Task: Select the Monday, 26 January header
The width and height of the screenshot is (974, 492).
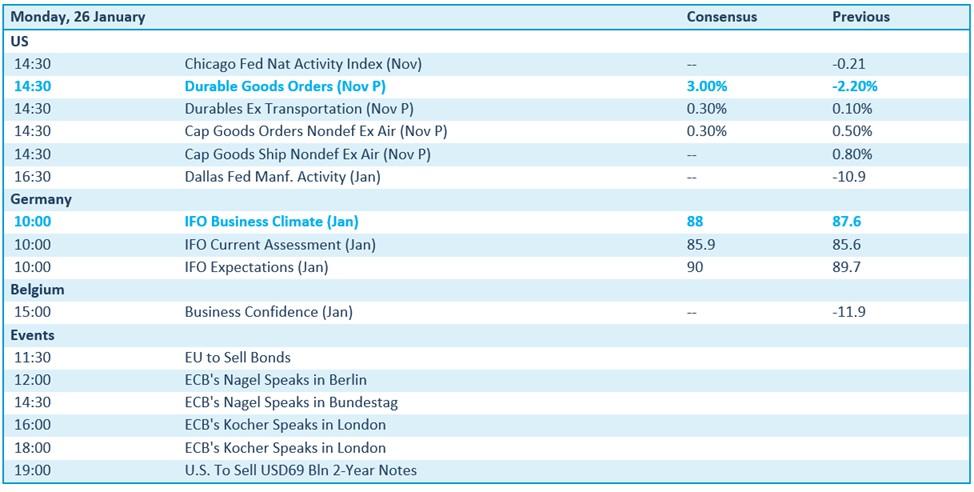Action: [x=78, y=17]
